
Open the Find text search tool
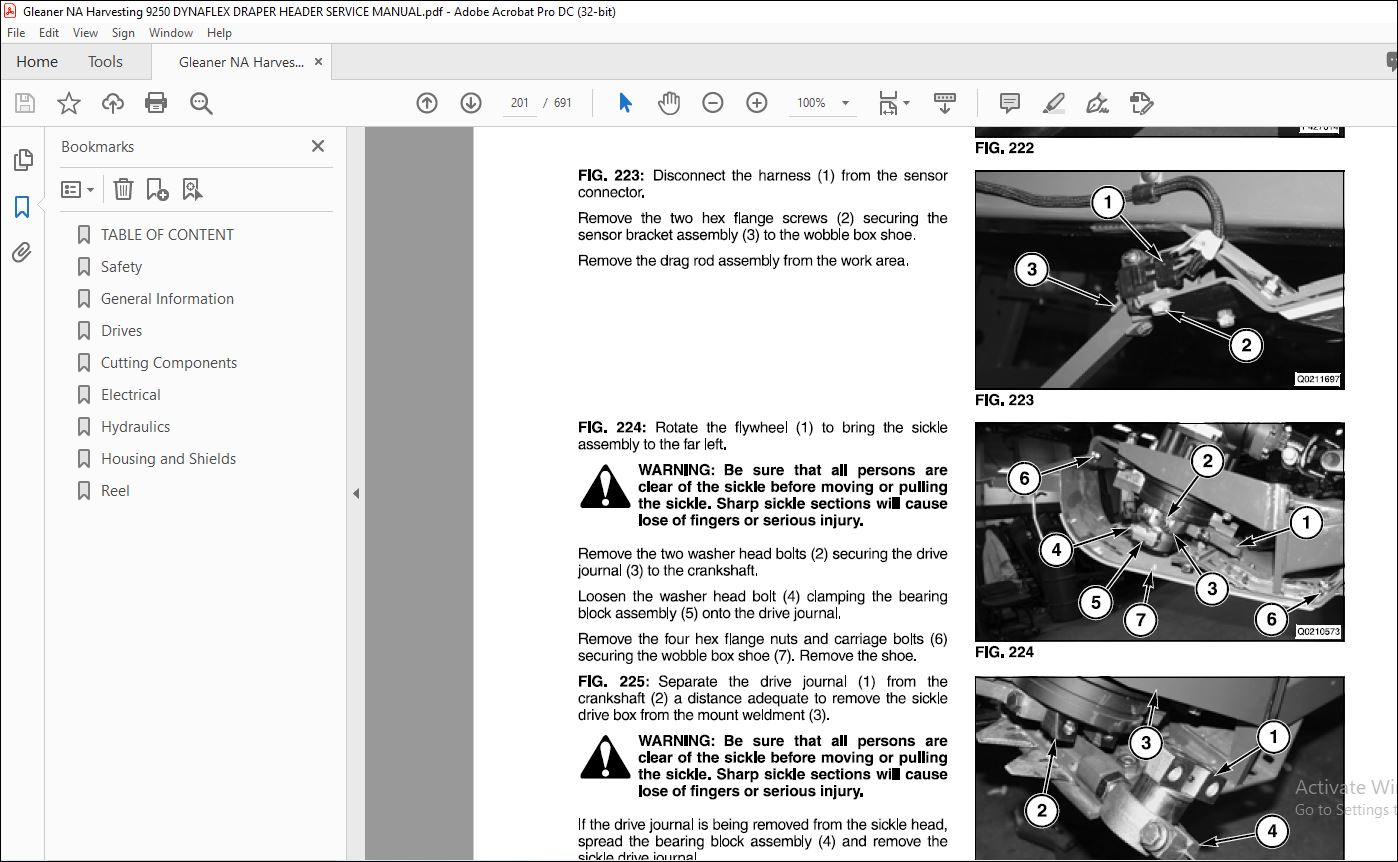201,103
